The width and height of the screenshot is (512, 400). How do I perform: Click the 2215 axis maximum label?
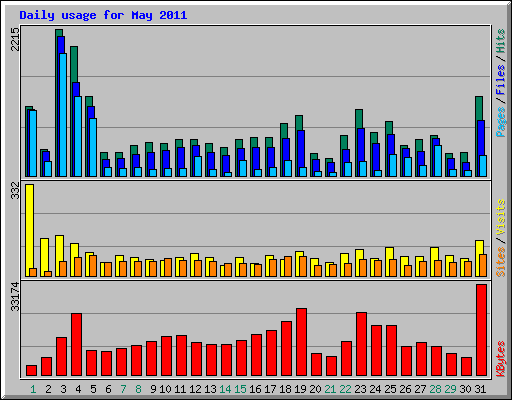pos(15,39)
